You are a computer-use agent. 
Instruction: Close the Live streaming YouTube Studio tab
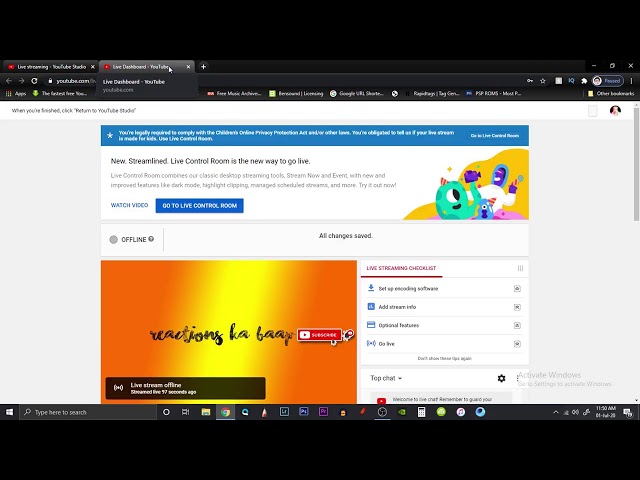(93, 67)
